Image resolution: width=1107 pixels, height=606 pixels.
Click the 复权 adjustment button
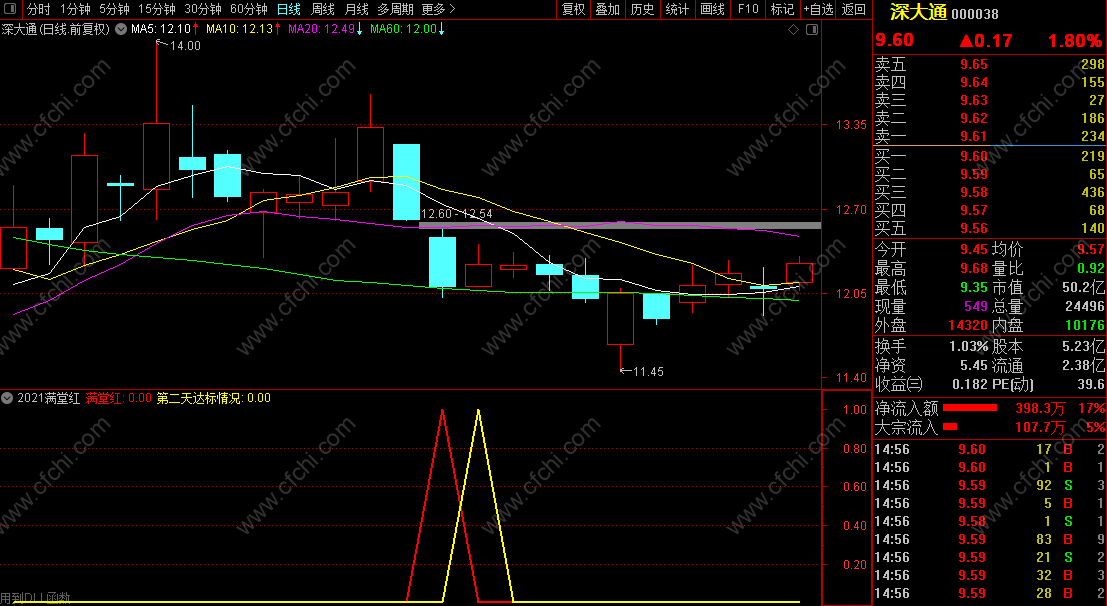tap(573, 9)
